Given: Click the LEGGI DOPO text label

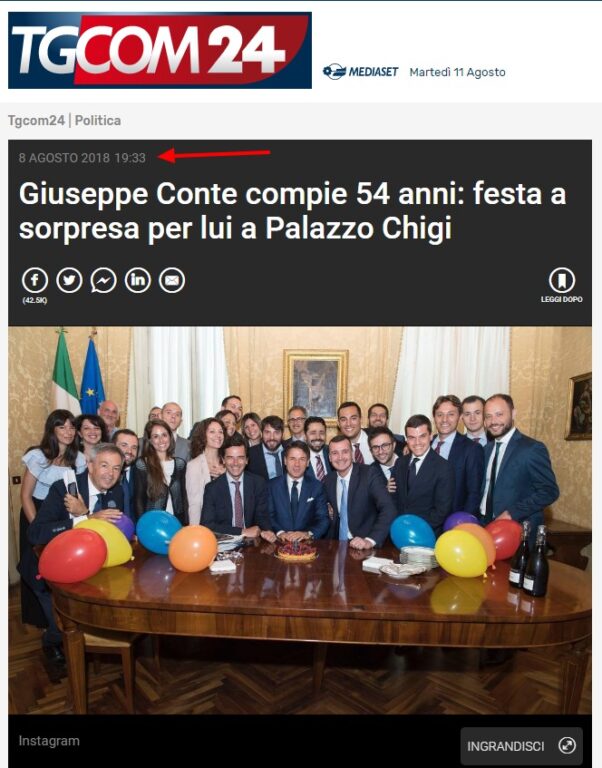Looking at the screenshot, I should (562, 299).
